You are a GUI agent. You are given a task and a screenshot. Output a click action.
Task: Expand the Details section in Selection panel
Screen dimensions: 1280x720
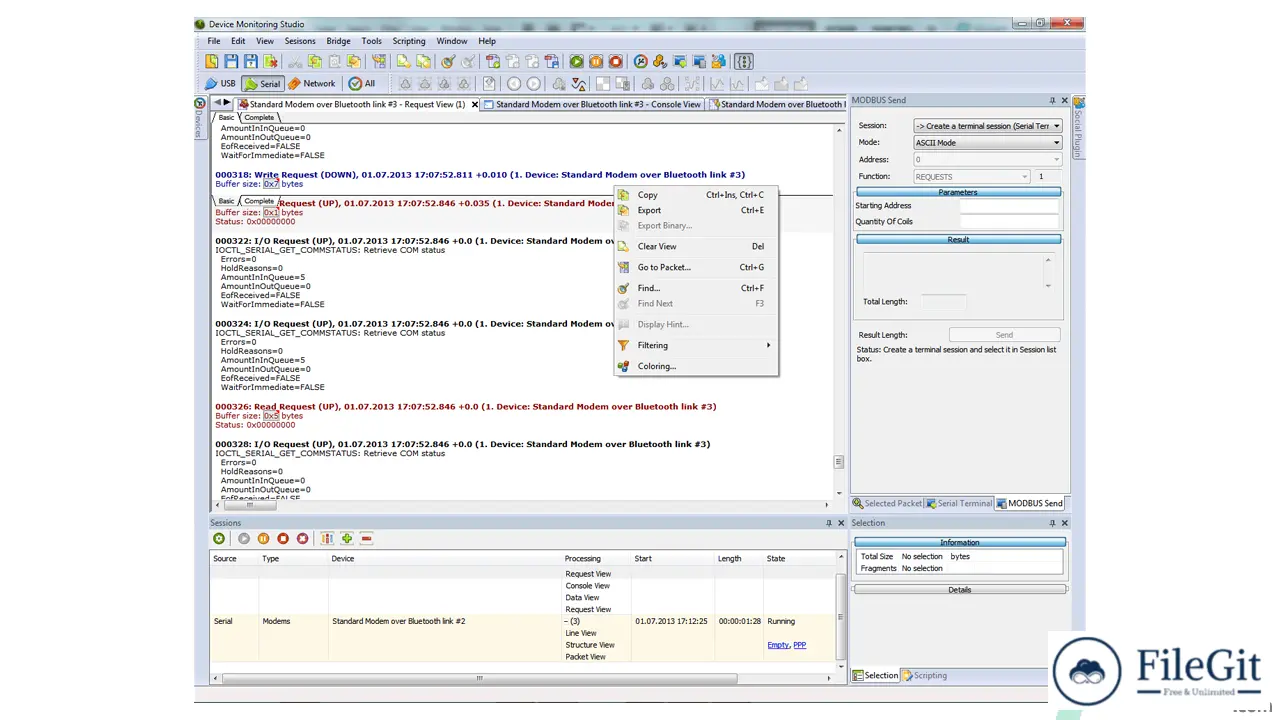(959, 590)
